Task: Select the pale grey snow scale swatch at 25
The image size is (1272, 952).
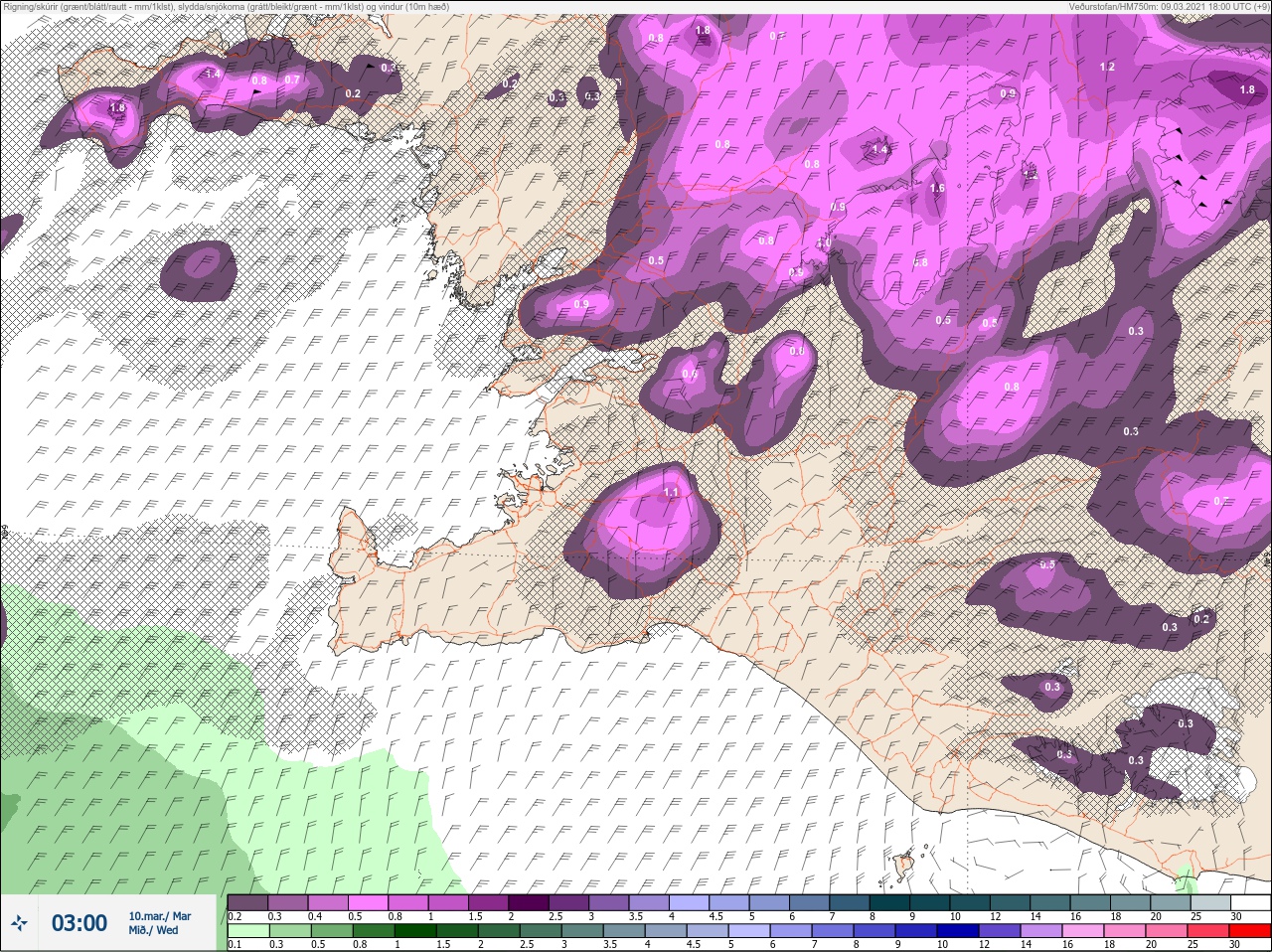Action: point(1210,902)
